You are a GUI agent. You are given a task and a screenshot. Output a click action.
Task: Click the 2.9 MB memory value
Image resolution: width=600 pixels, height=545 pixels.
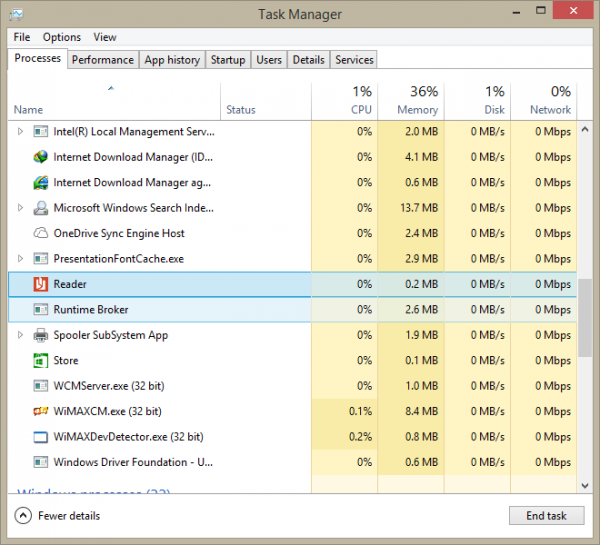(x=422, y=259)
